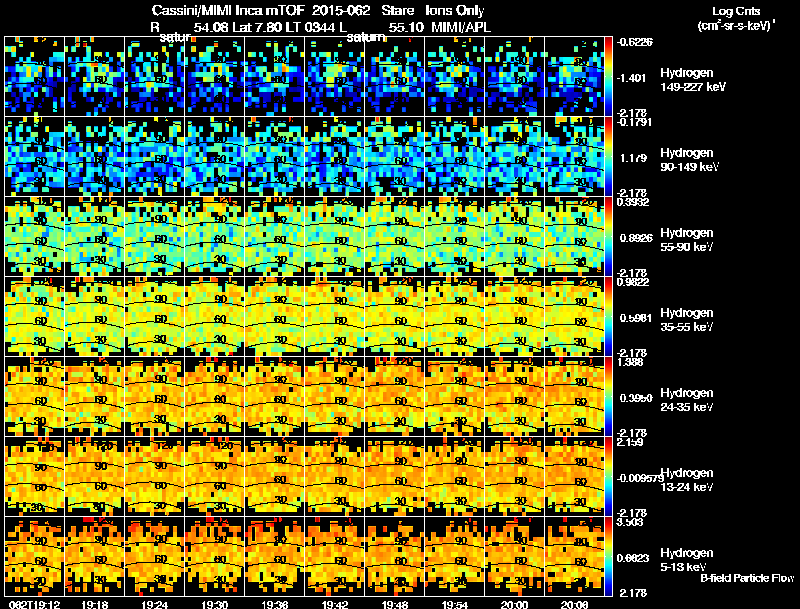Click the 'LT 0344' value in the header
Screen dimensions: 800x609
pos(311,27)
